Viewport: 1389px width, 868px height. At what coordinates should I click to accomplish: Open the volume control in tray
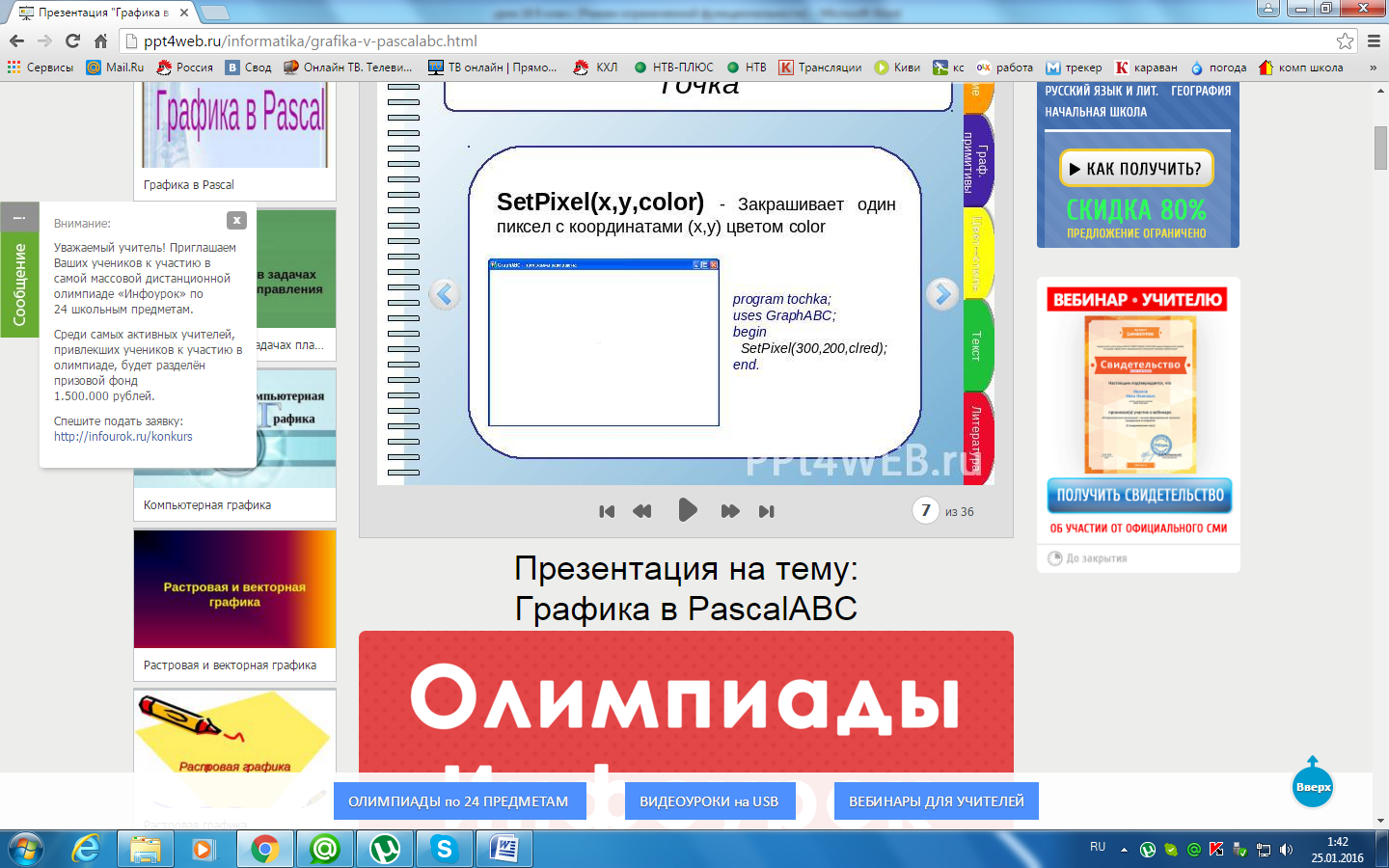click(1286, 850)
